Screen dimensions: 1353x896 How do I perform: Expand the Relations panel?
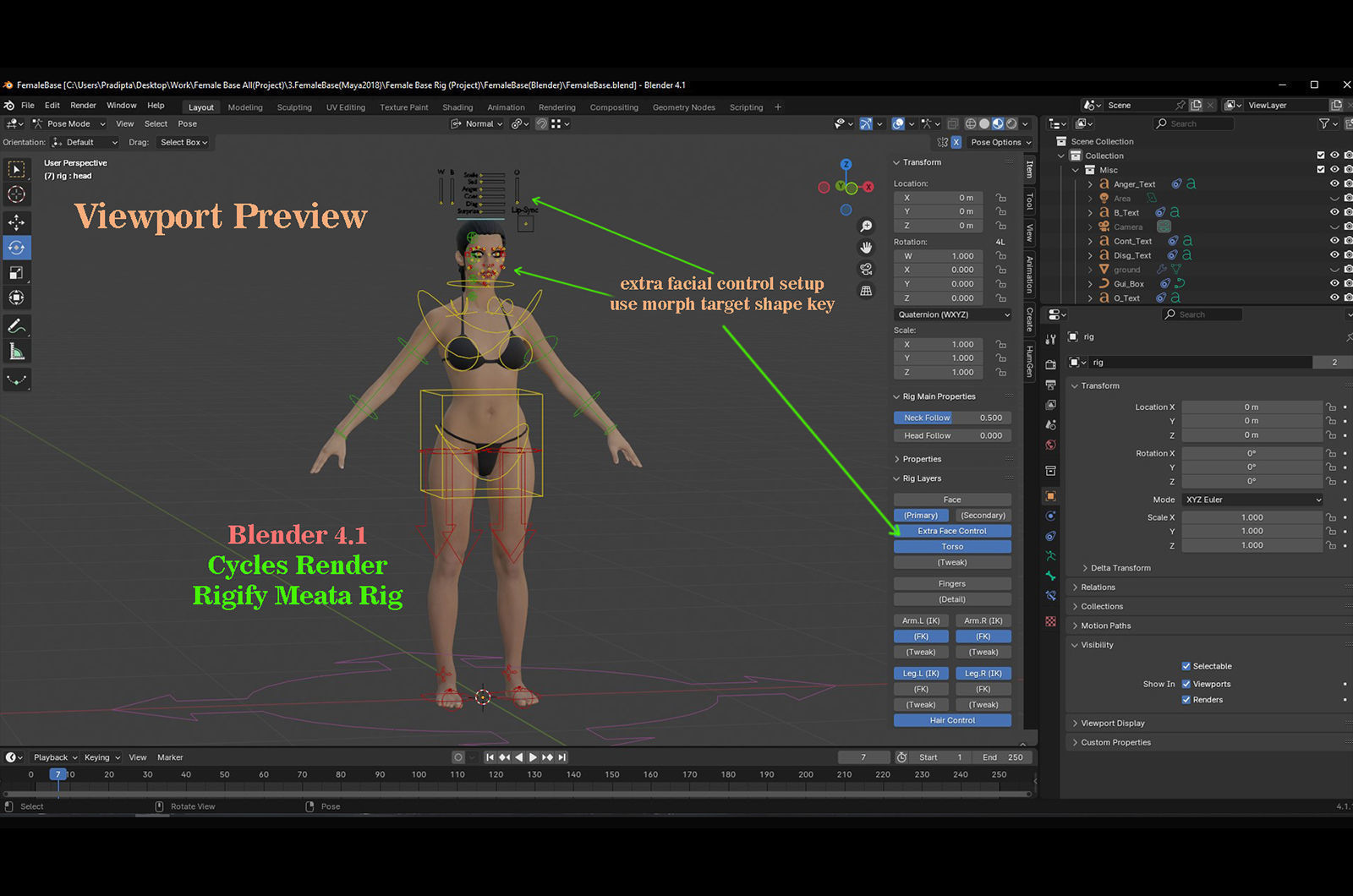point(1098,587)
